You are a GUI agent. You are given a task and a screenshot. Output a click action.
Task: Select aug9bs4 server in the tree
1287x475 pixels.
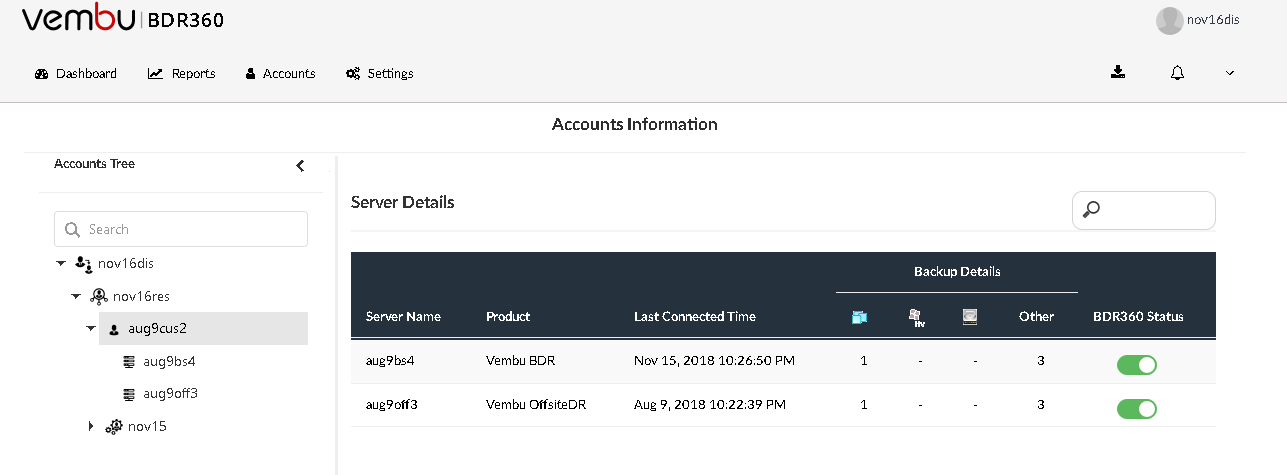point(169,361)
